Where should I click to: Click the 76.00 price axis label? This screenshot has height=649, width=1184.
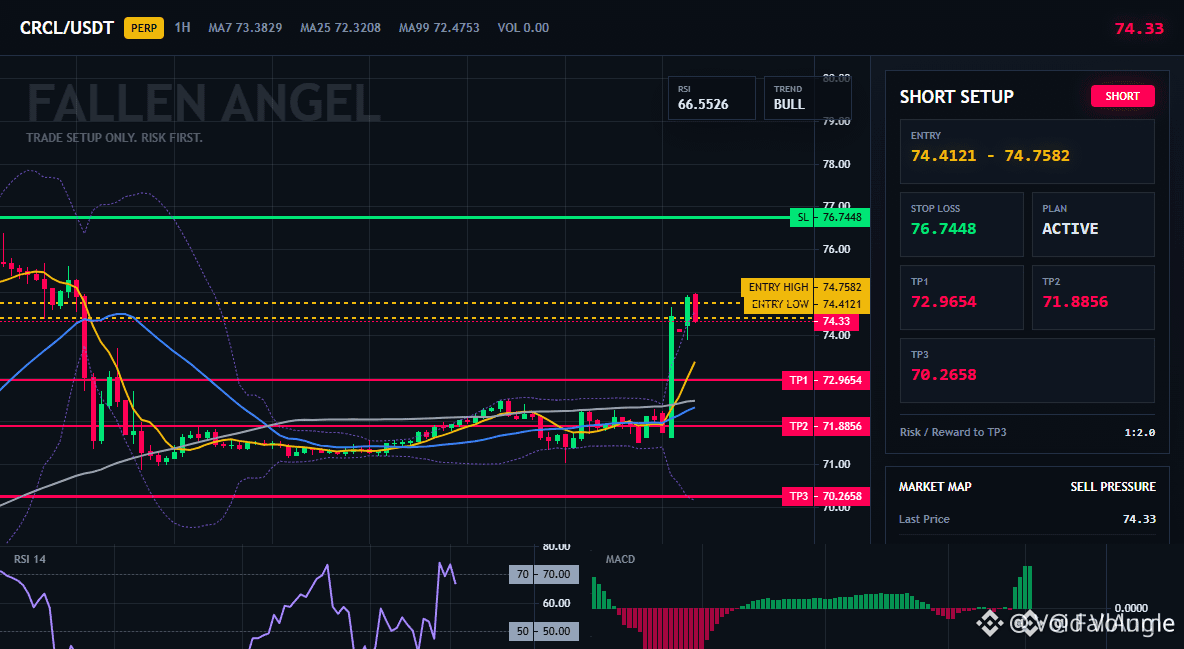coord(836,249)
